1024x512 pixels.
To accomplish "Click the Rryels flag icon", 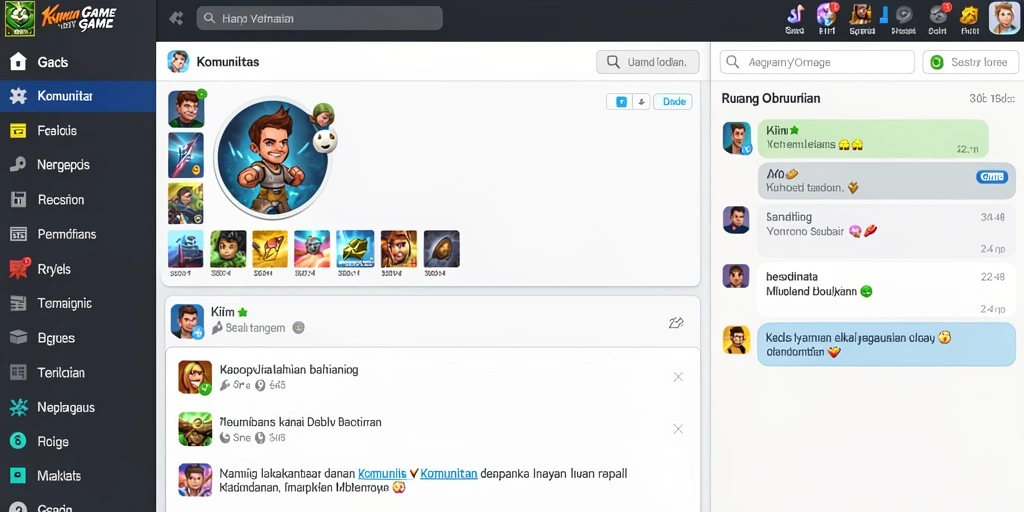I will tap(18, 268).
